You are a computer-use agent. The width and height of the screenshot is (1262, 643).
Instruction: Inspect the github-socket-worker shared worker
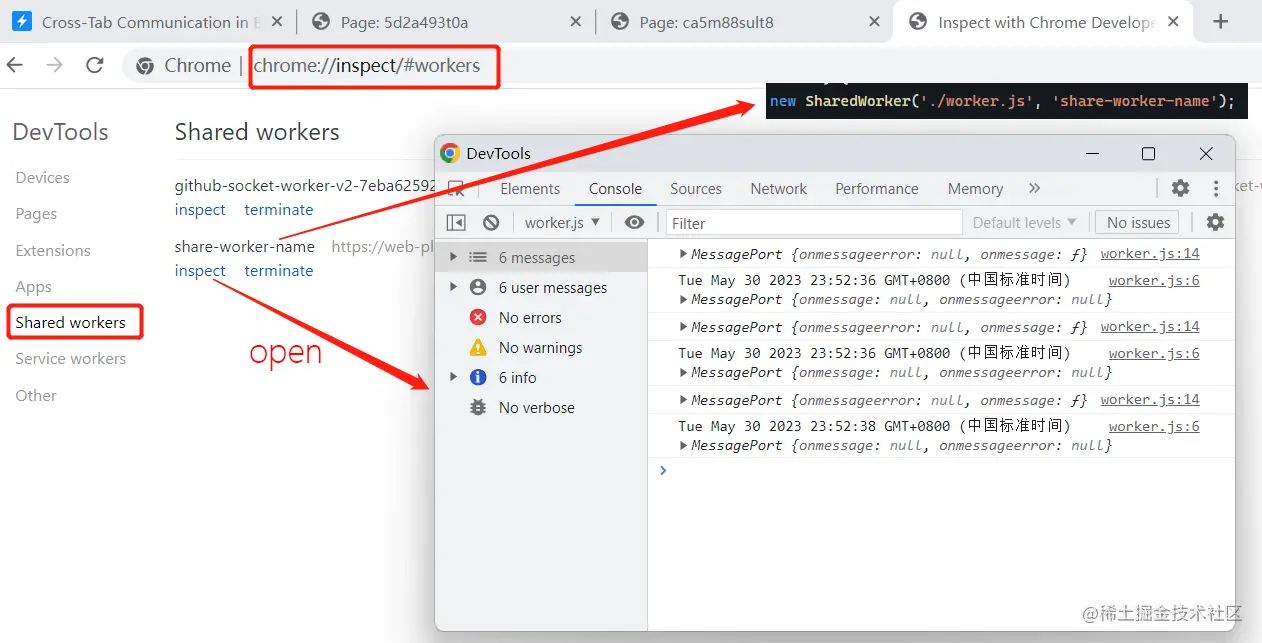pyautogui.click(x=200, y=210)
